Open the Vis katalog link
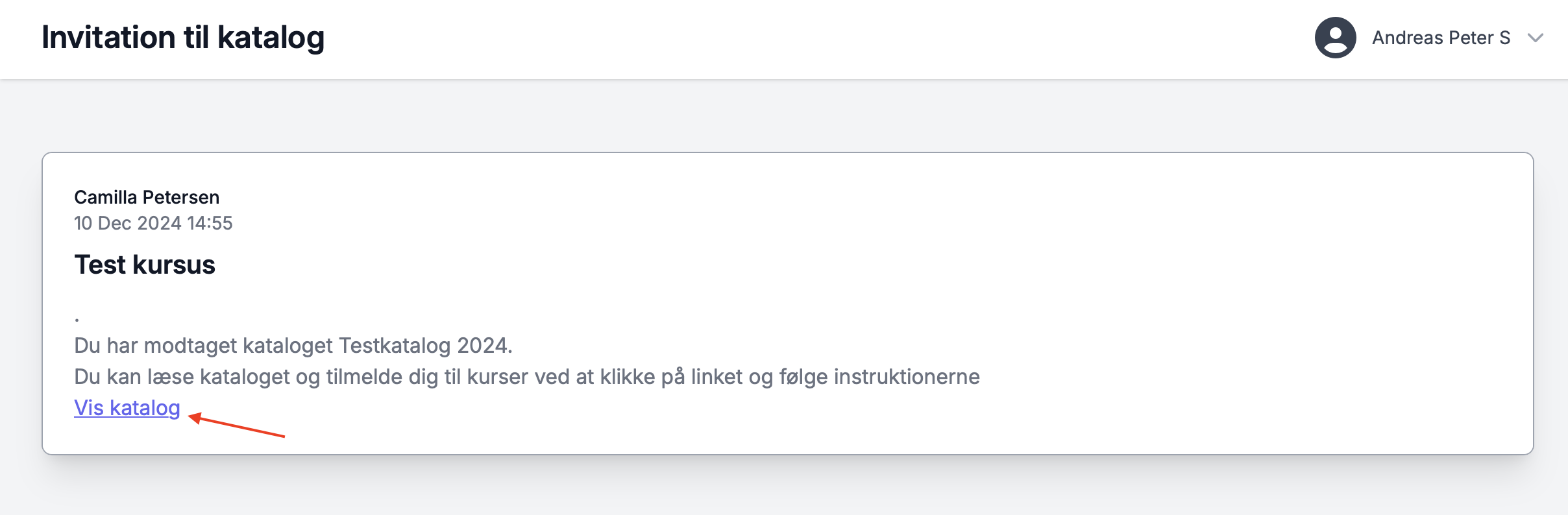The width and height of the screenshot is (1568, 515). click(127, 408)
